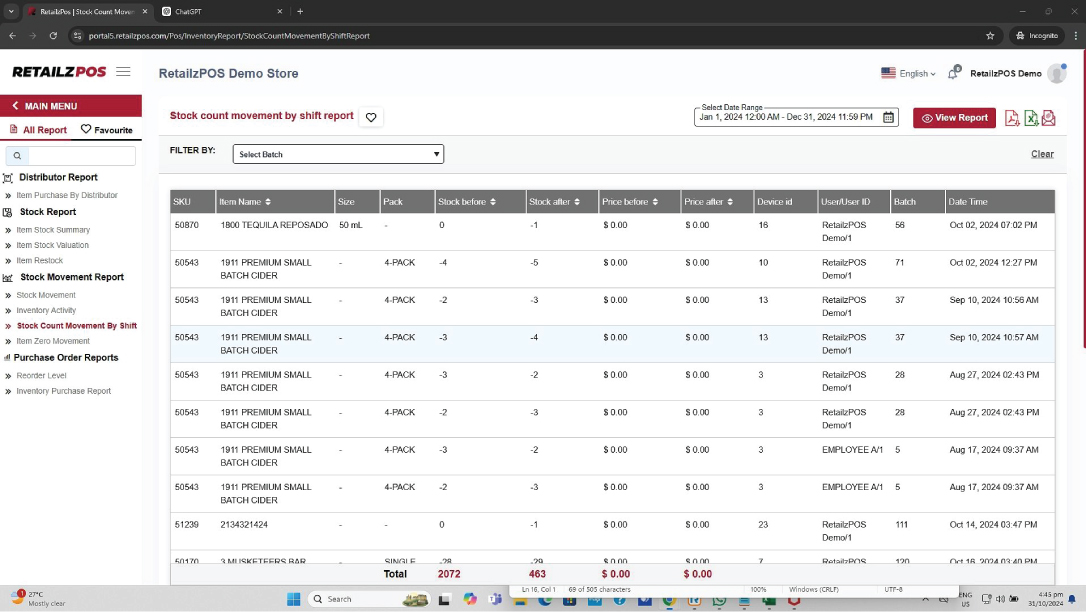
Task: Open calendar icon in date range field
Action: pos(888,118)
